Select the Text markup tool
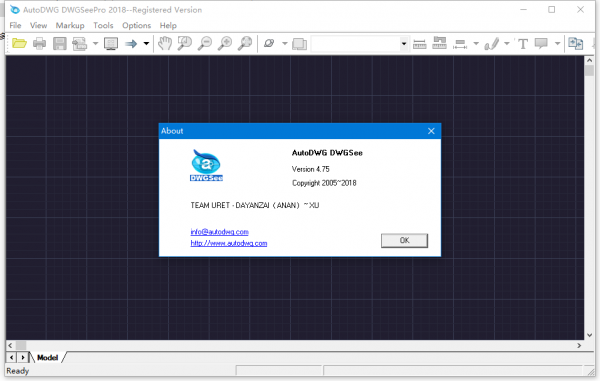600x381 pixels. coord(523,44)
